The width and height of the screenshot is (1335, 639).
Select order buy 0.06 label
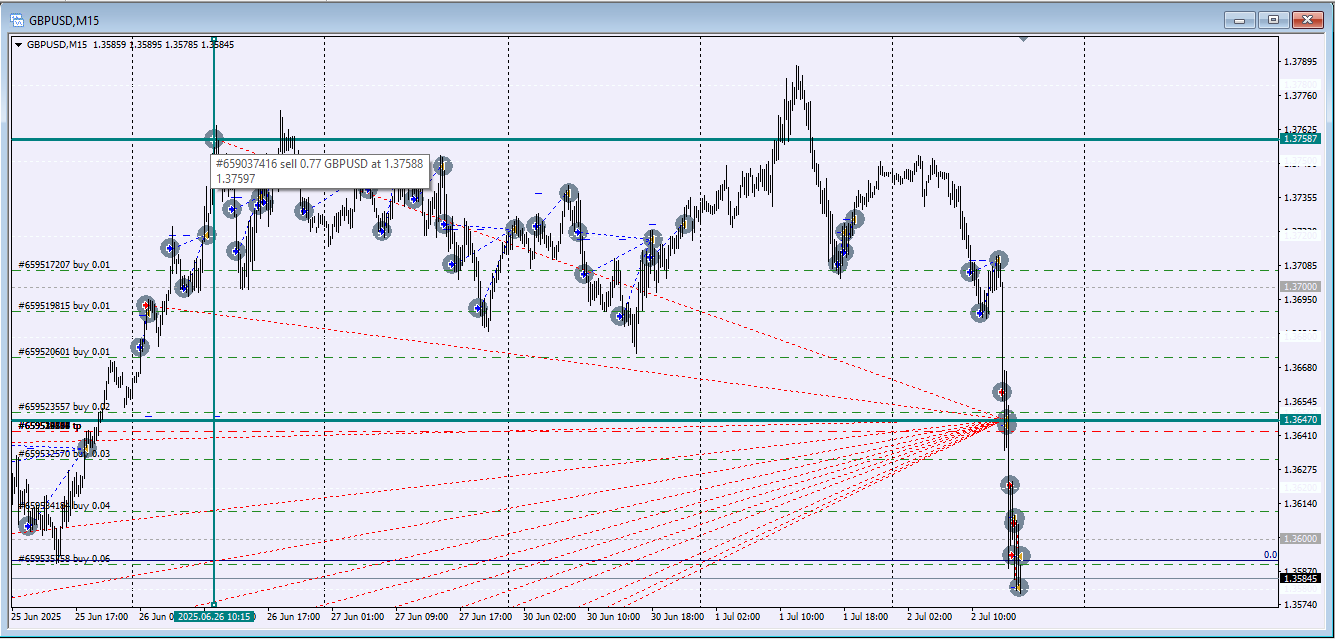(x=64, y=559)
